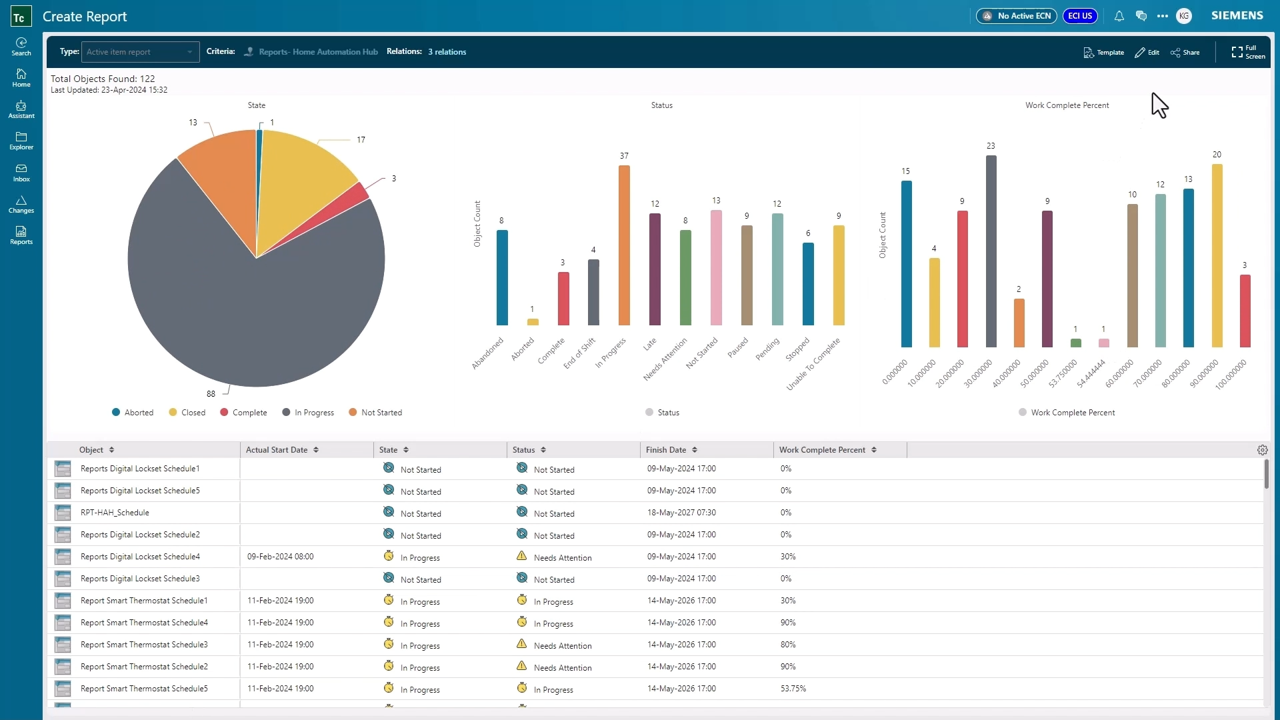Click Needs Attention warning icon for Lockset Schedule4
The width and height of the screenshot is (1280, 720).
click(x=521, y=556)
